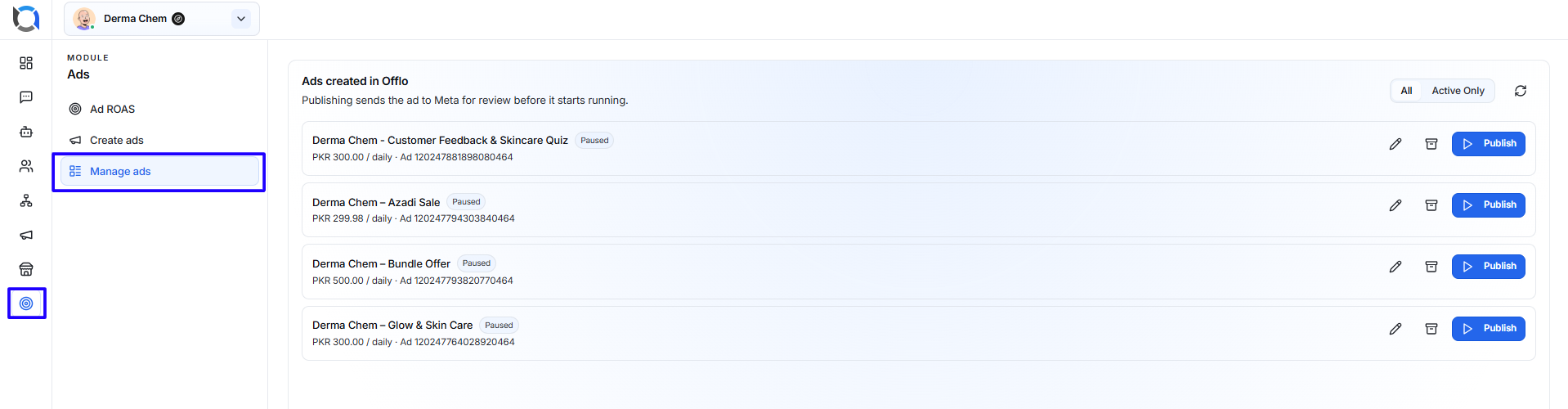
Task: Open the megaphone campaigns sidebar icon
Action: pos(26,235)
